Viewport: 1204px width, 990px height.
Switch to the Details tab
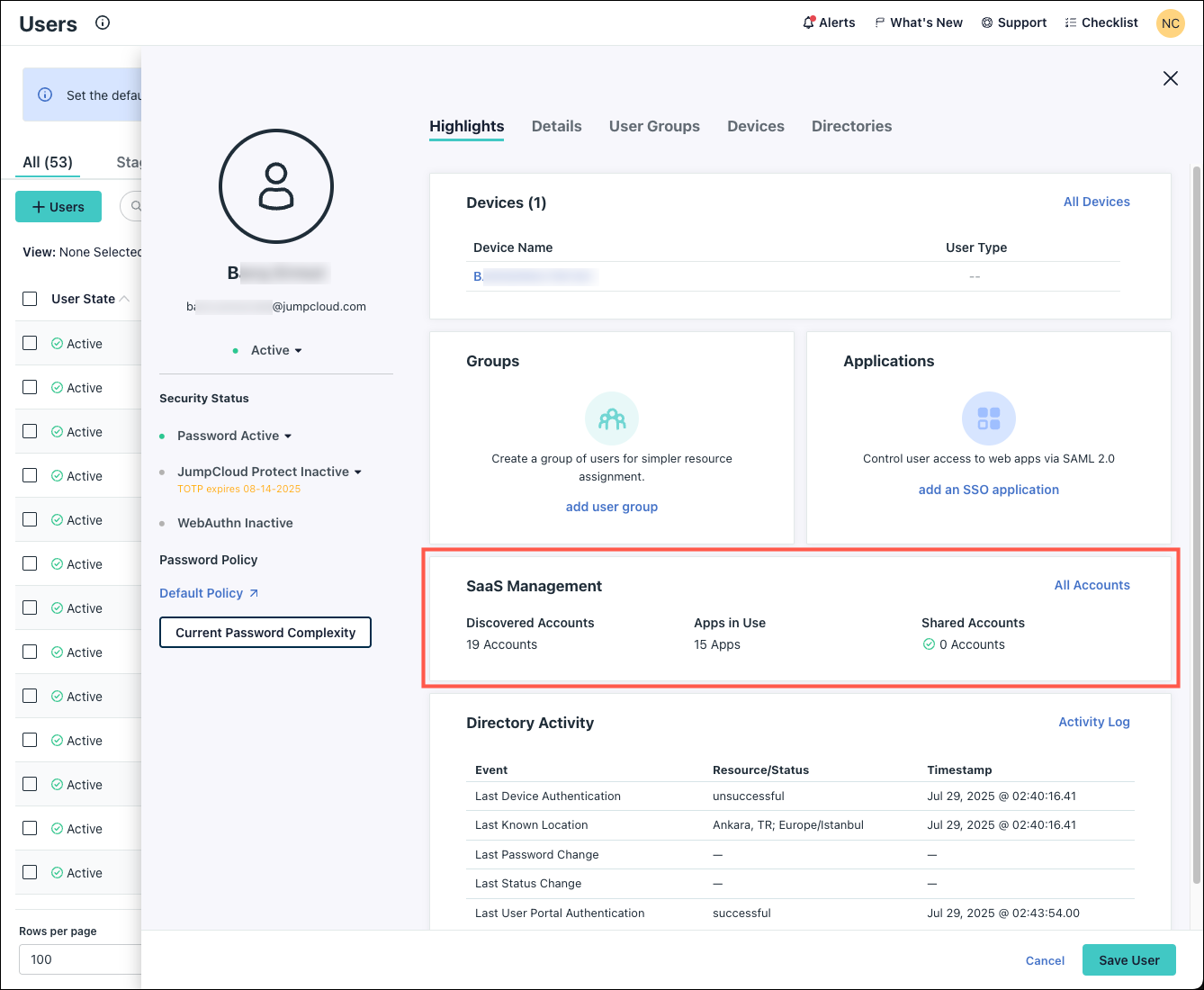point(556,126)
